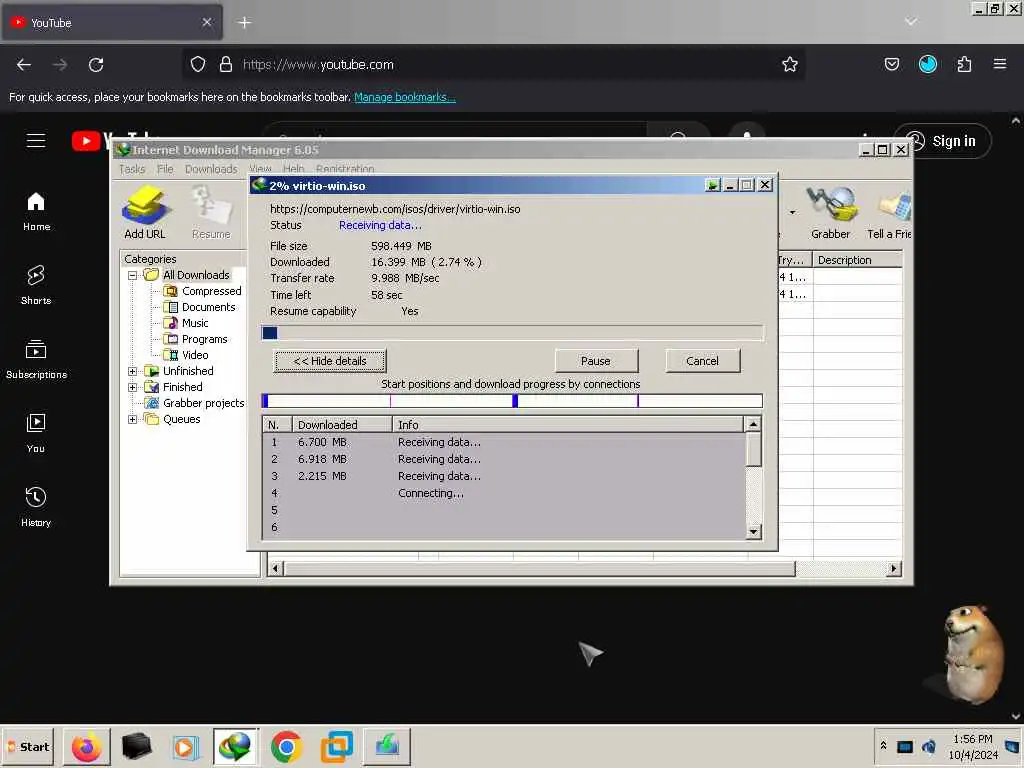Click the YouTube Sign in button
The height and width of the screenshot is (768, 1024).
[x=942, y=141]
